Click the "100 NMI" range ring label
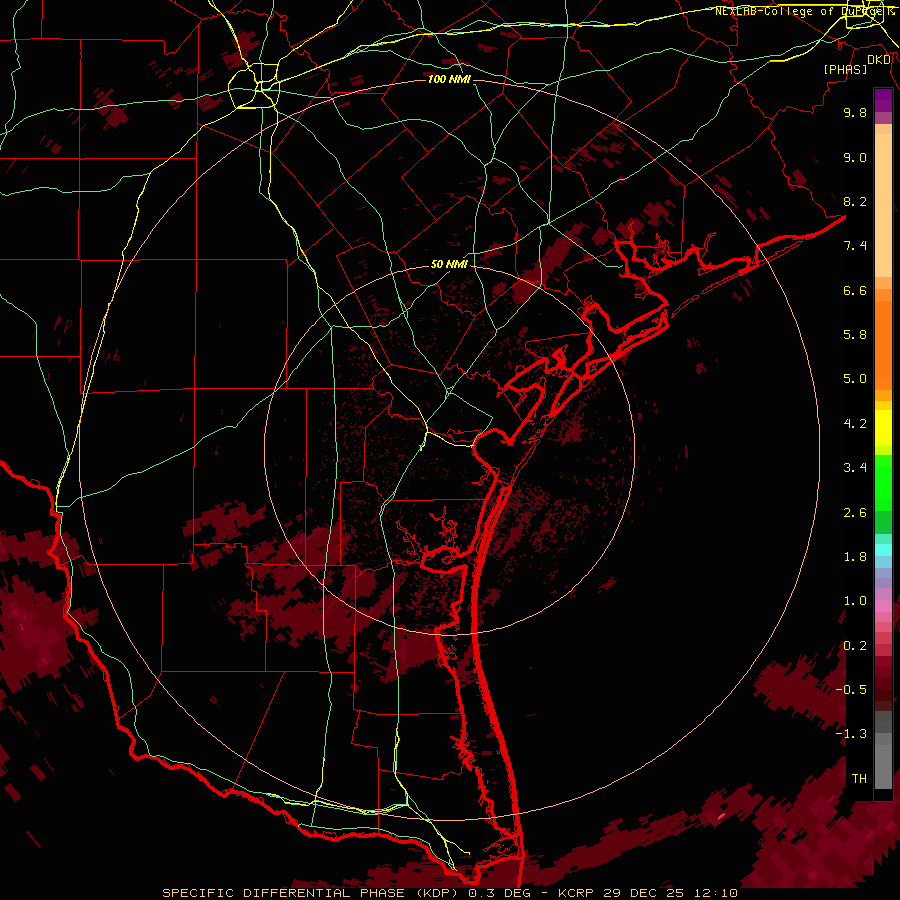 (449, 79)
